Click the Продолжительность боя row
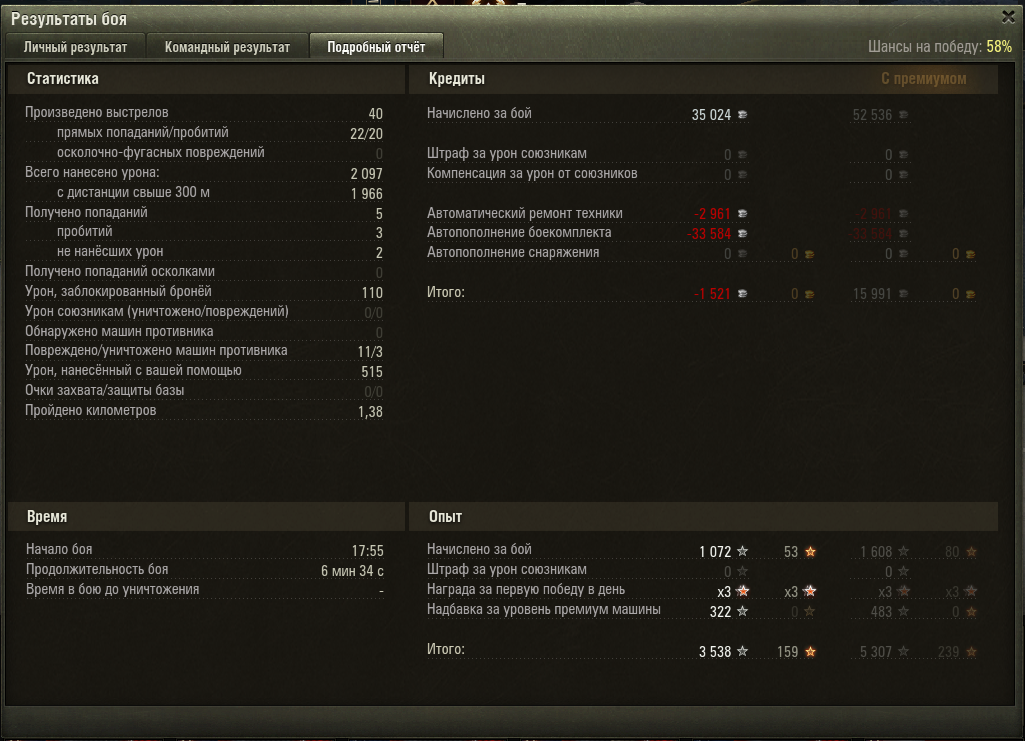Screen dimensions: 1025x741 (205, 570)
